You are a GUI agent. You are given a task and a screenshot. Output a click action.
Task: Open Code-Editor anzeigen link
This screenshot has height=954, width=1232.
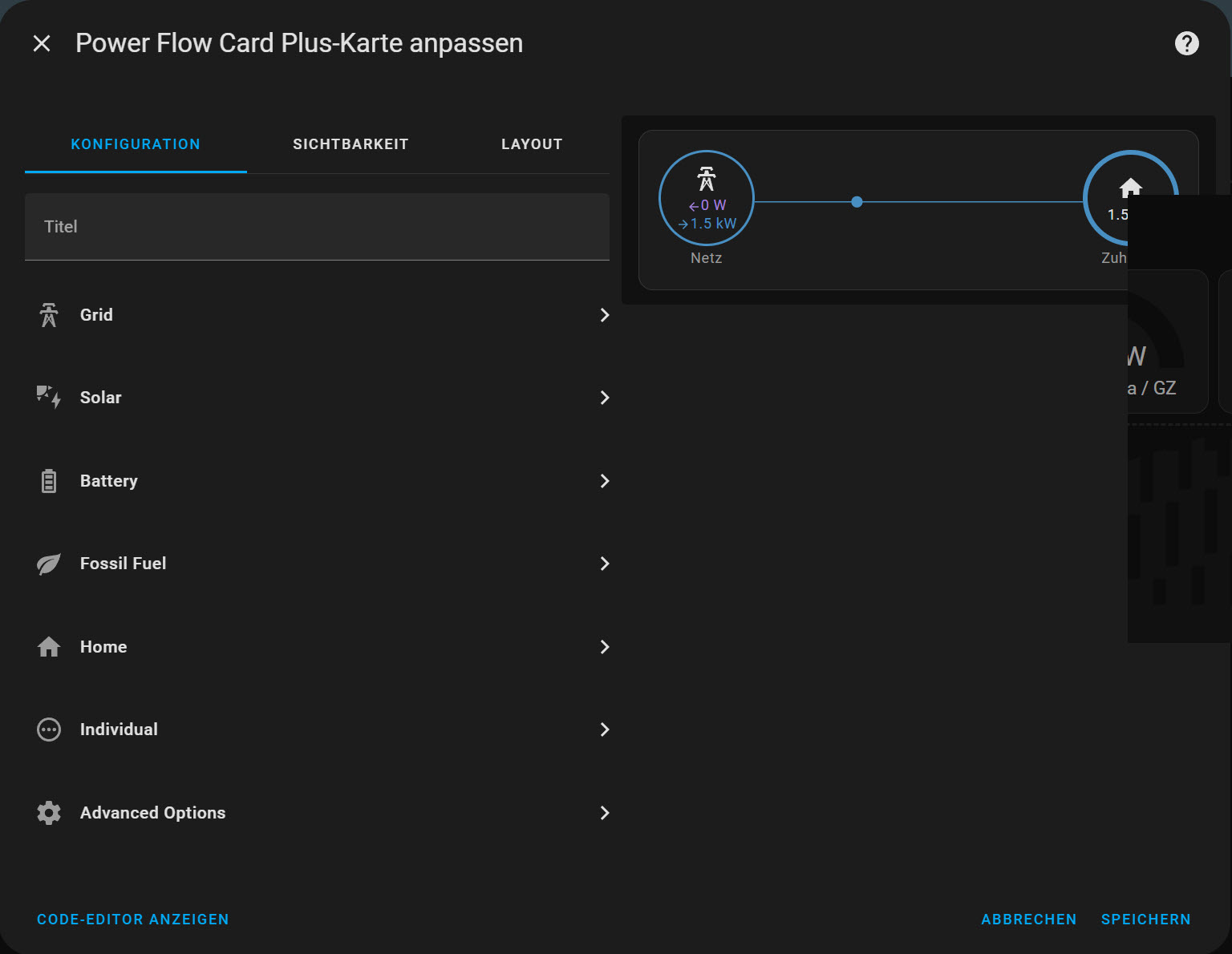tap(133, 920)
